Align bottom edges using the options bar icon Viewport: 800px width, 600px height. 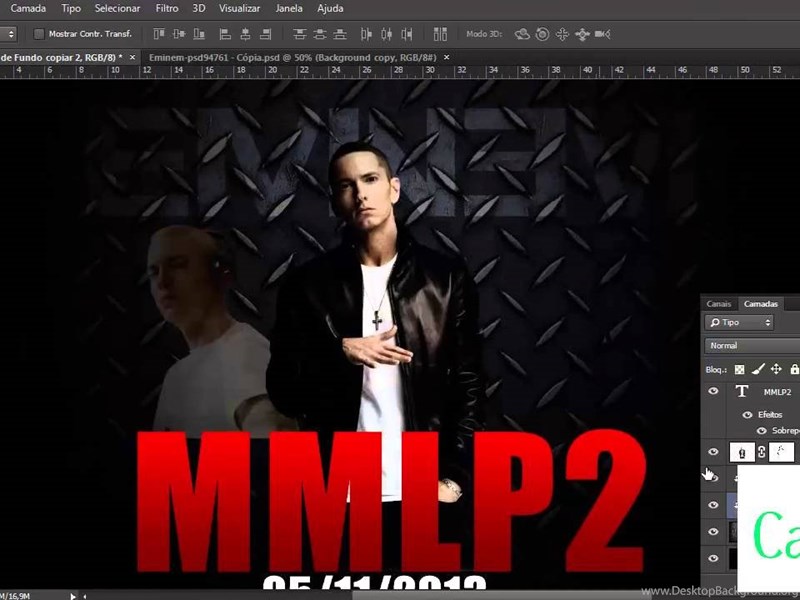click(x=199, y=34)
